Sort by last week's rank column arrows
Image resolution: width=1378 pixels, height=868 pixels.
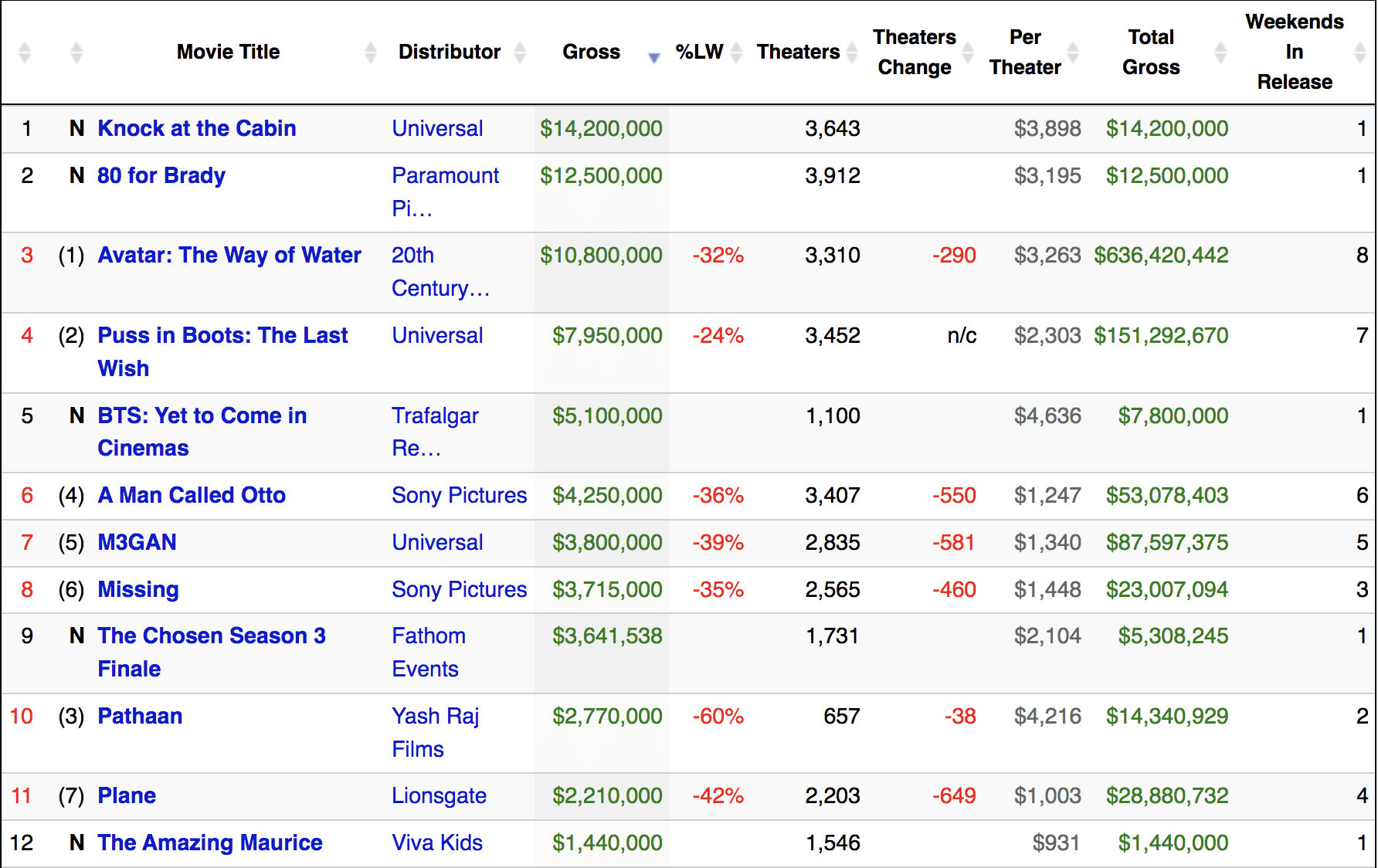click(76, 53)
